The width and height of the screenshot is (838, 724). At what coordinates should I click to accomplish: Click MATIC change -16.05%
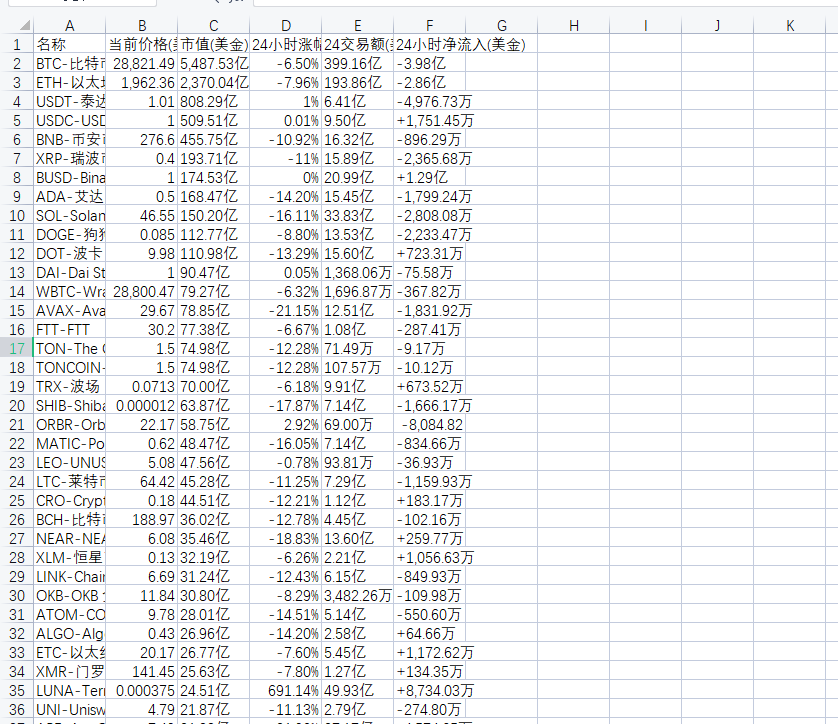[286, 444]
